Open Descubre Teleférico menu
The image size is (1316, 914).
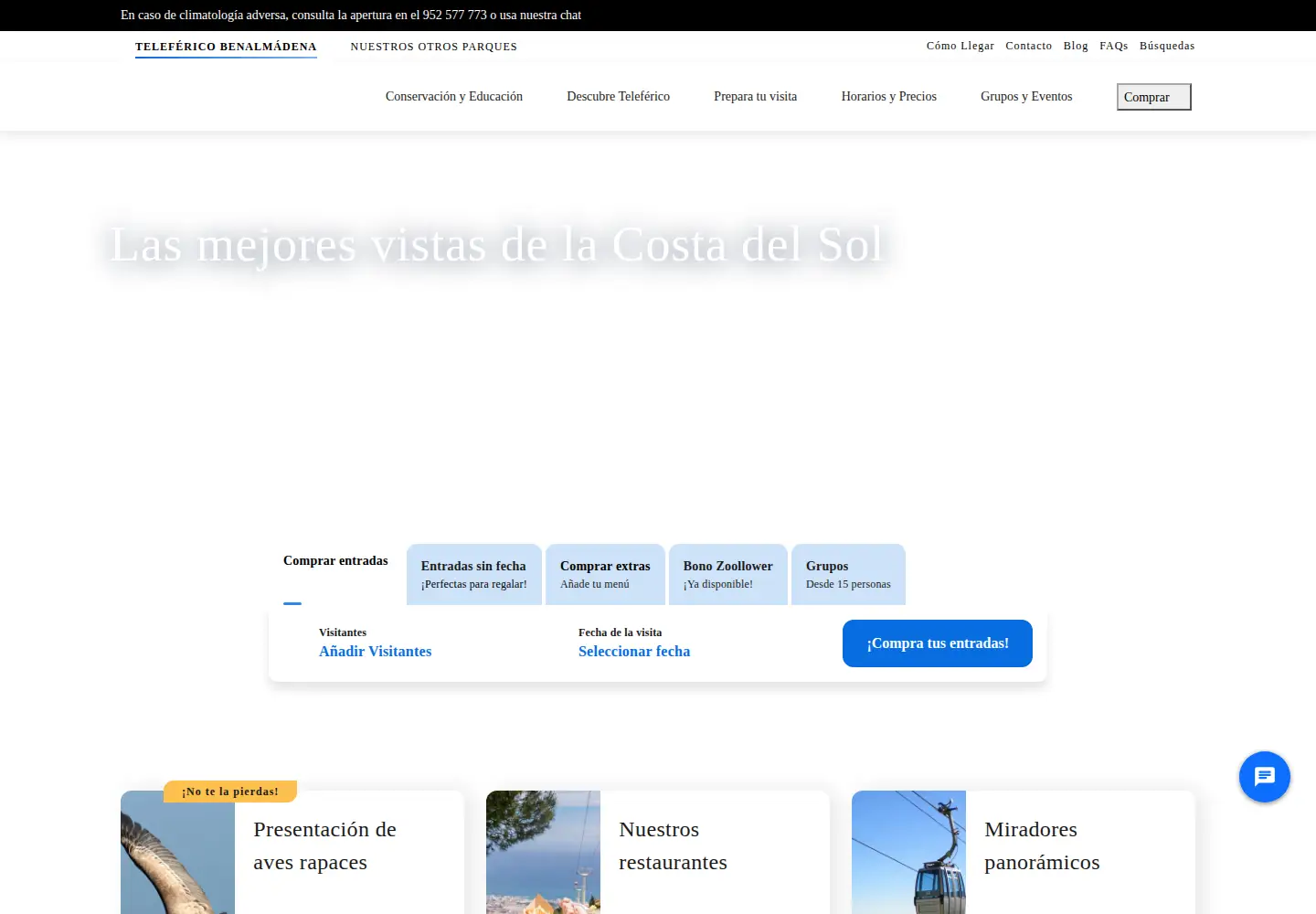(619, 96)
